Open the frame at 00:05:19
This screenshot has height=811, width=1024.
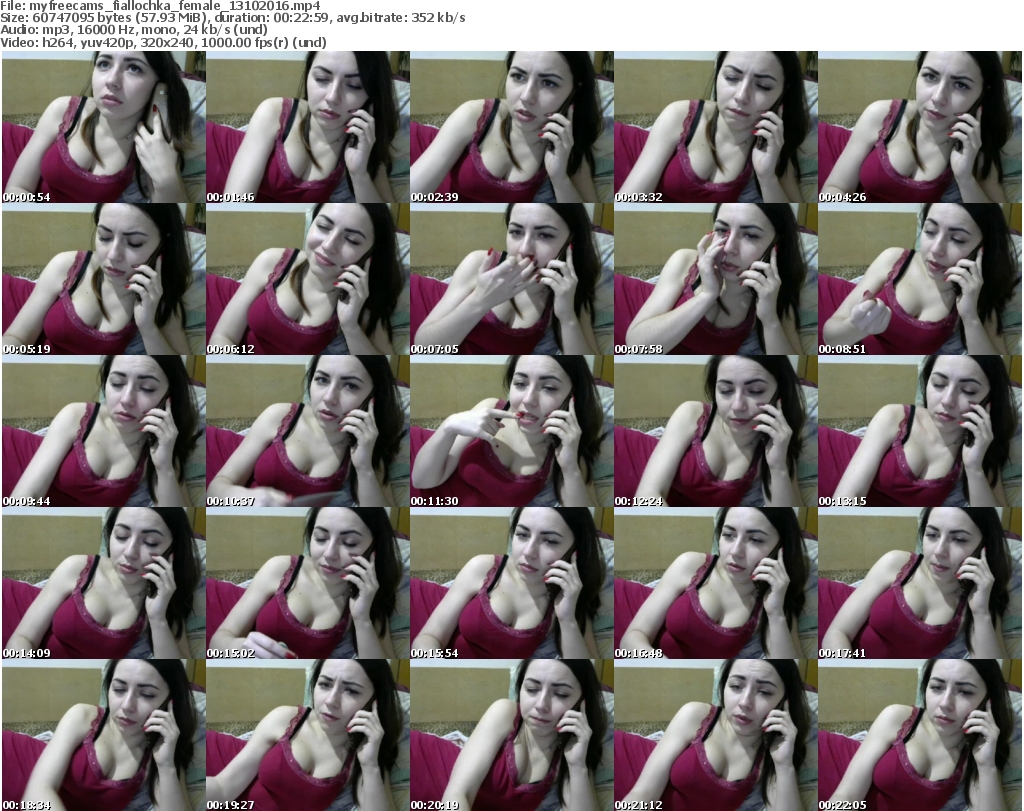click(104, 279)
